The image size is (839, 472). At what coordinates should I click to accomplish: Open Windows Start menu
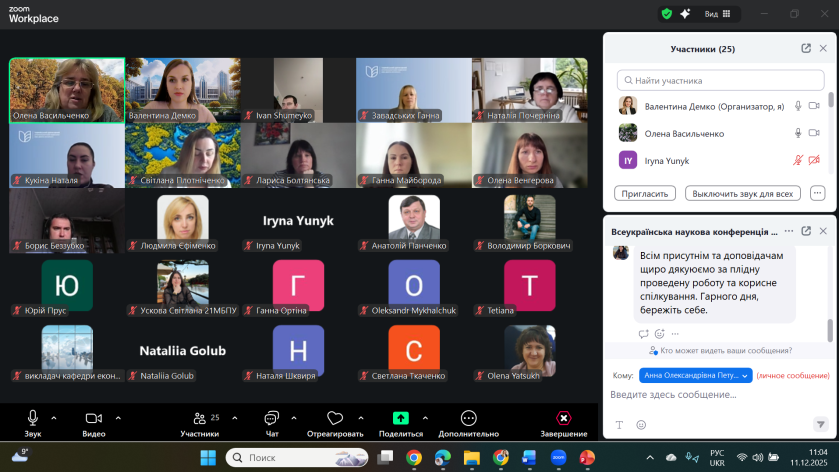tap(208, 458)
